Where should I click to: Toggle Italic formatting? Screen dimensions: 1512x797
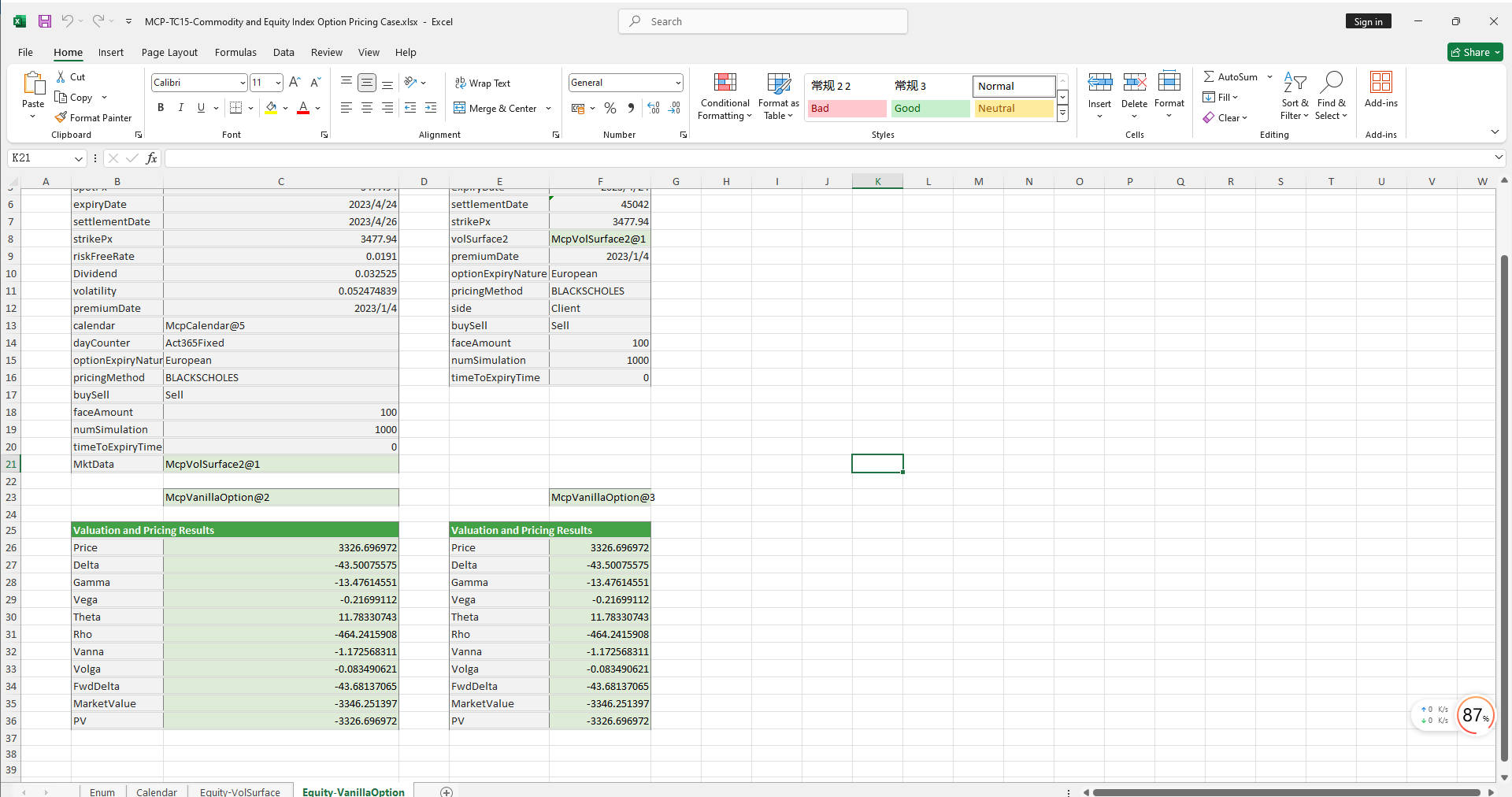(180, 108)
